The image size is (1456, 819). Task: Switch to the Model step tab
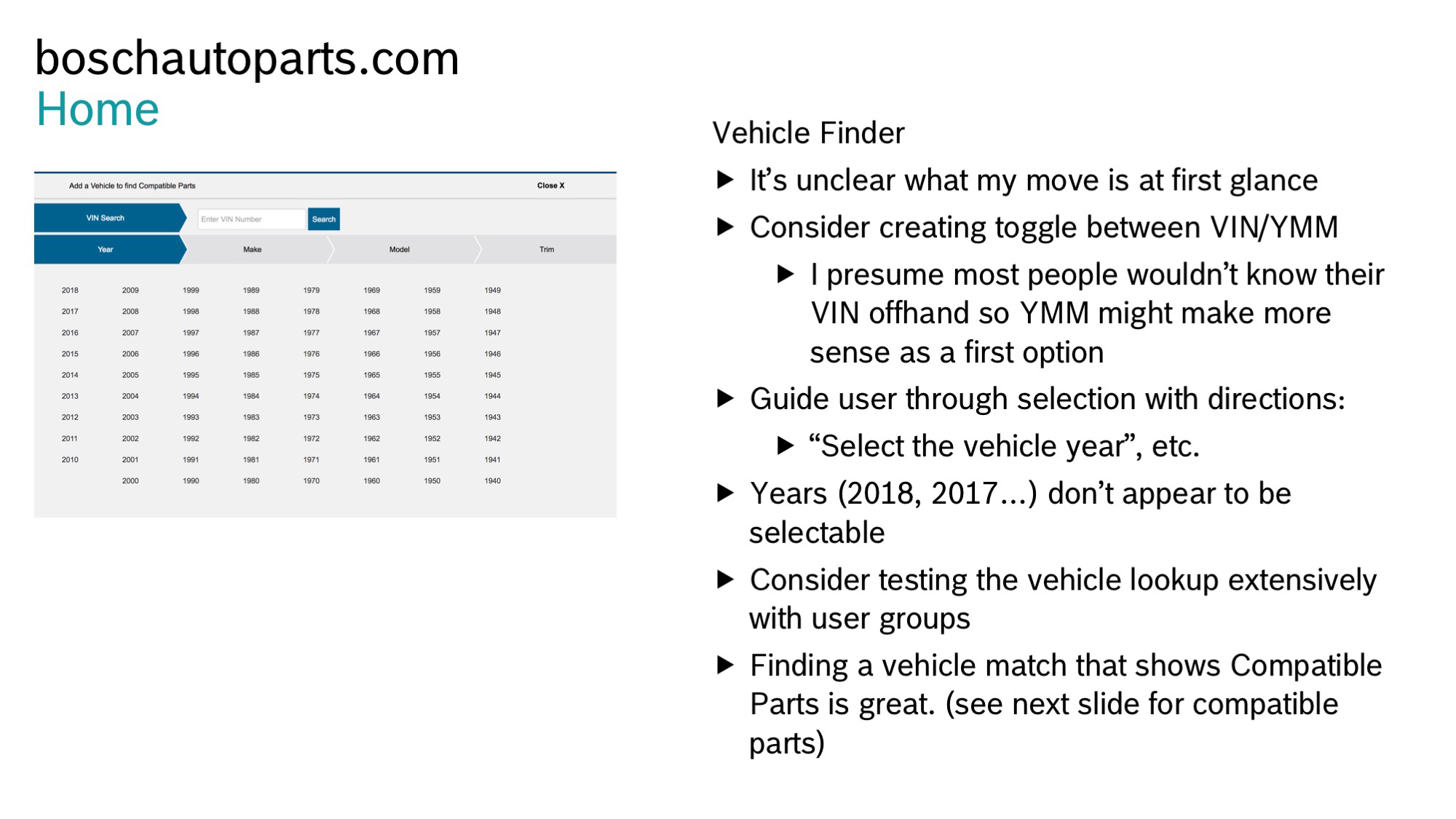click(400, 250)
